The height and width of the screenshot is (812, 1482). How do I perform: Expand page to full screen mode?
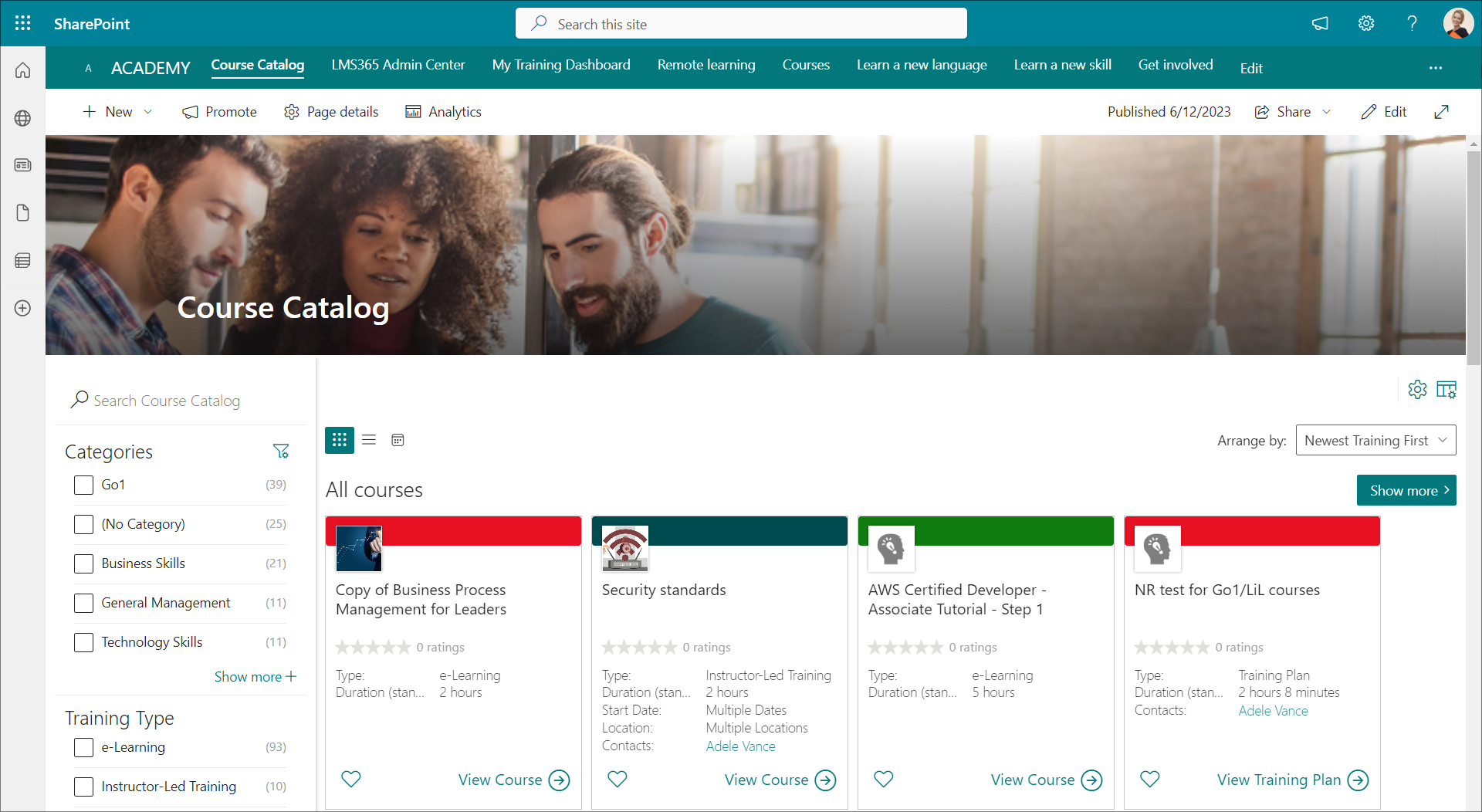[1441, 112]
